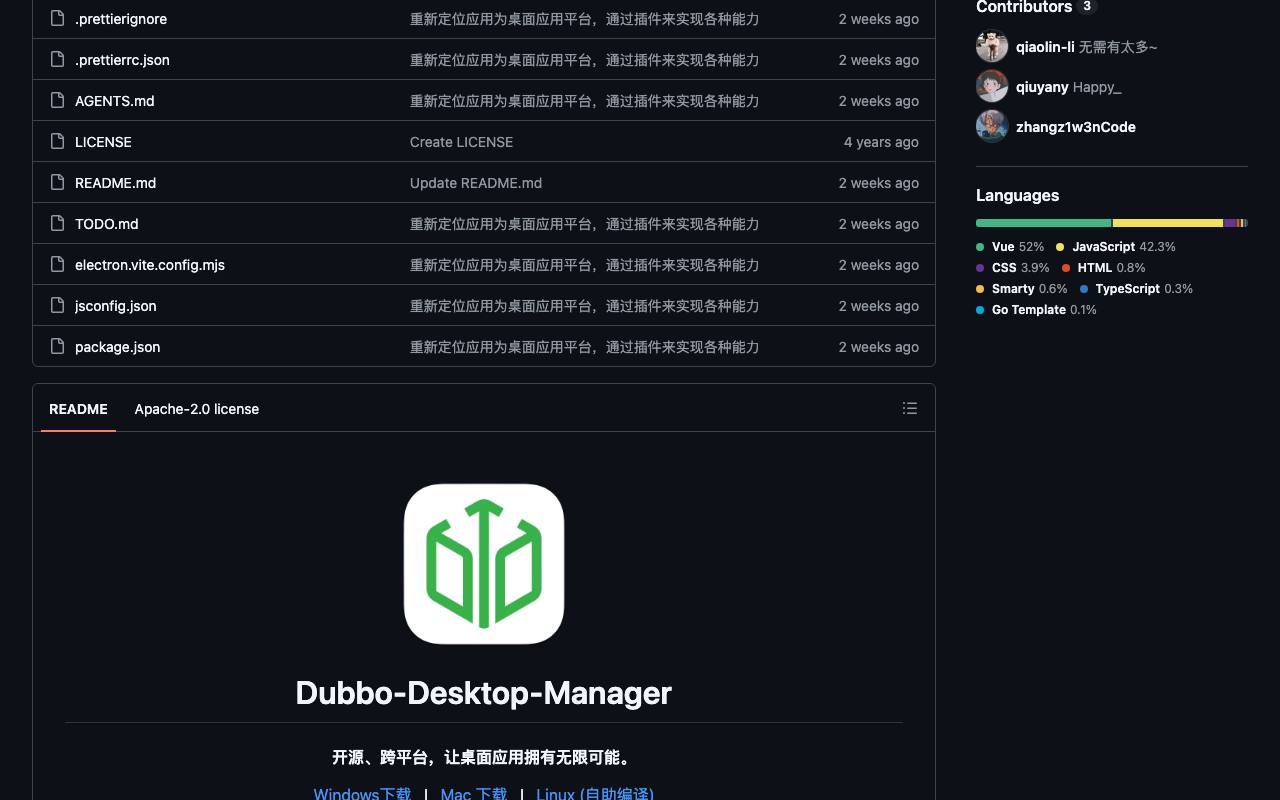Click qiaolin-li's contributor avatar
1280x800 pixels.
[x=992, y=46]
